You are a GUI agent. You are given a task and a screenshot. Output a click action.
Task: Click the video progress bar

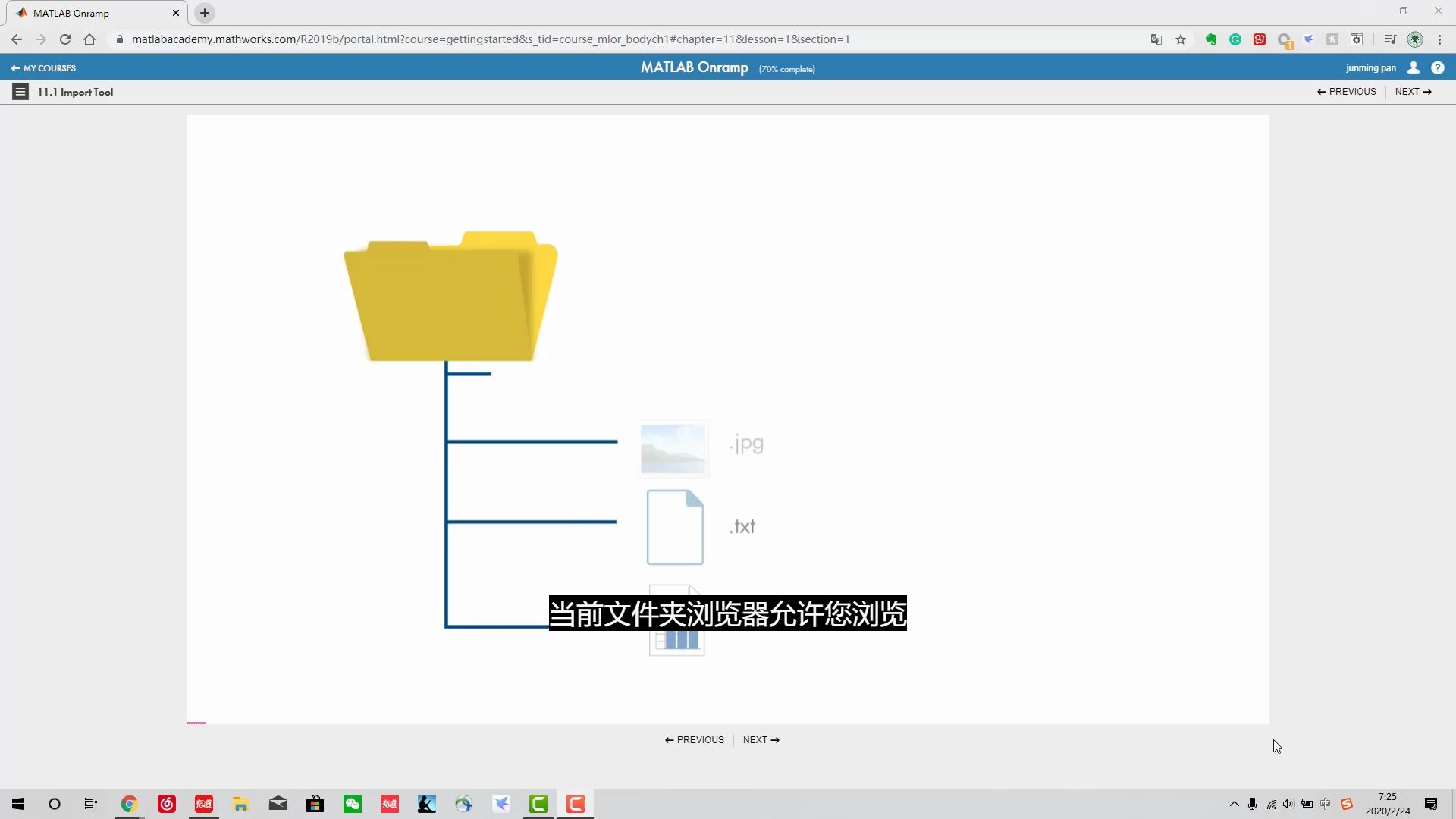(727, 723)
